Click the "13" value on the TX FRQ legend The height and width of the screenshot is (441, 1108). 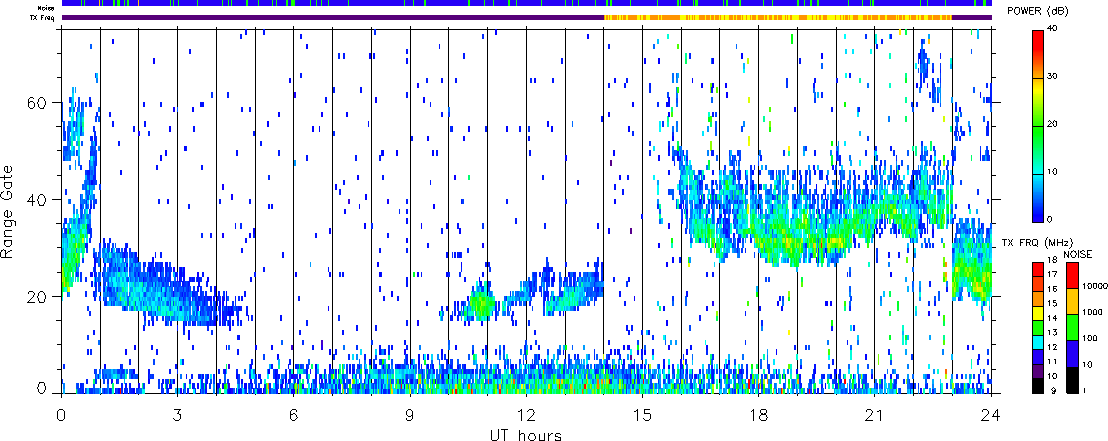point(1053,333)
